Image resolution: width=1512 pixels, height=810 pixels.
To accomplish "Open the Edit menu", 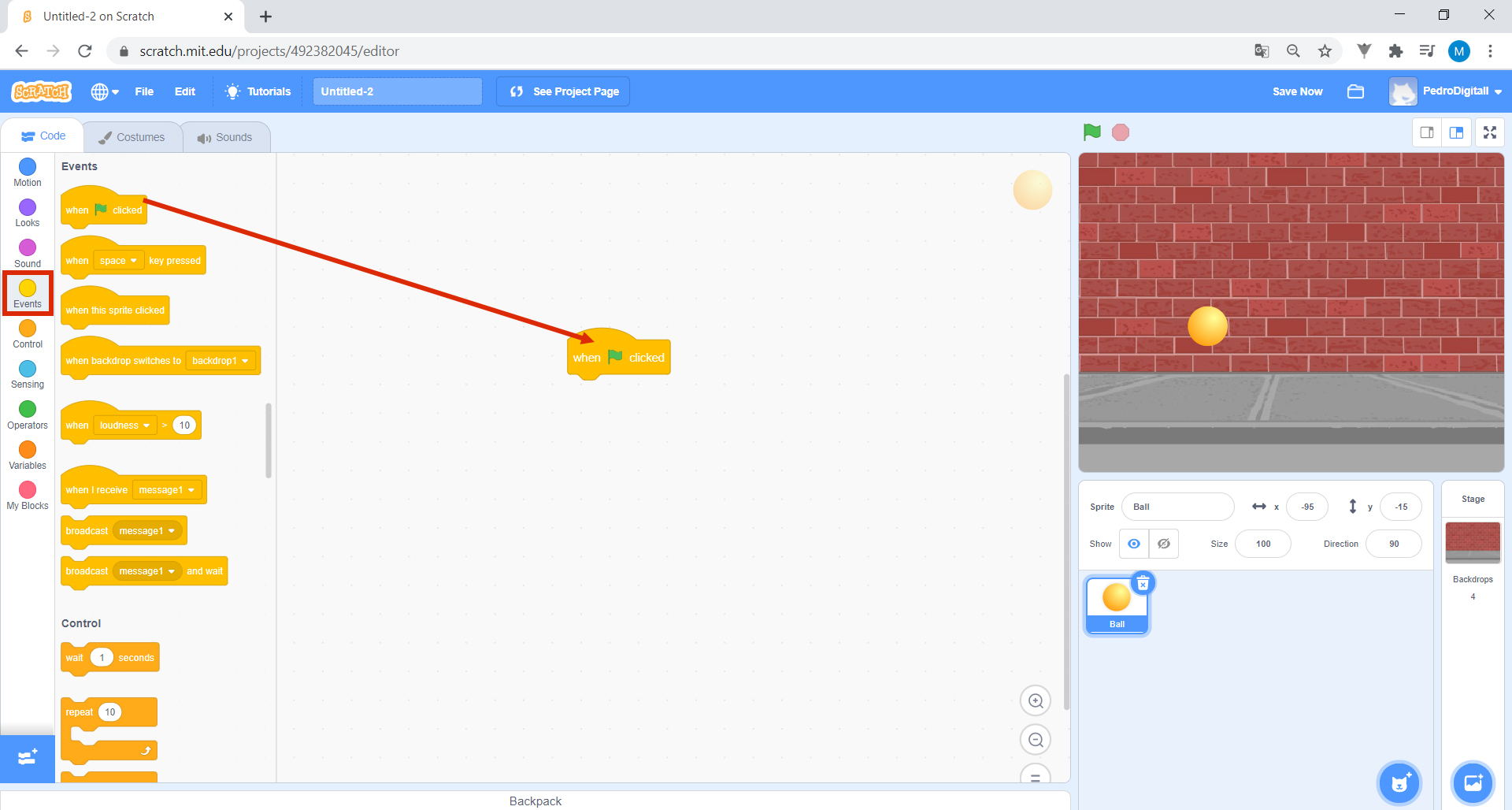I will pyautogui.click(x=185, y=91).
